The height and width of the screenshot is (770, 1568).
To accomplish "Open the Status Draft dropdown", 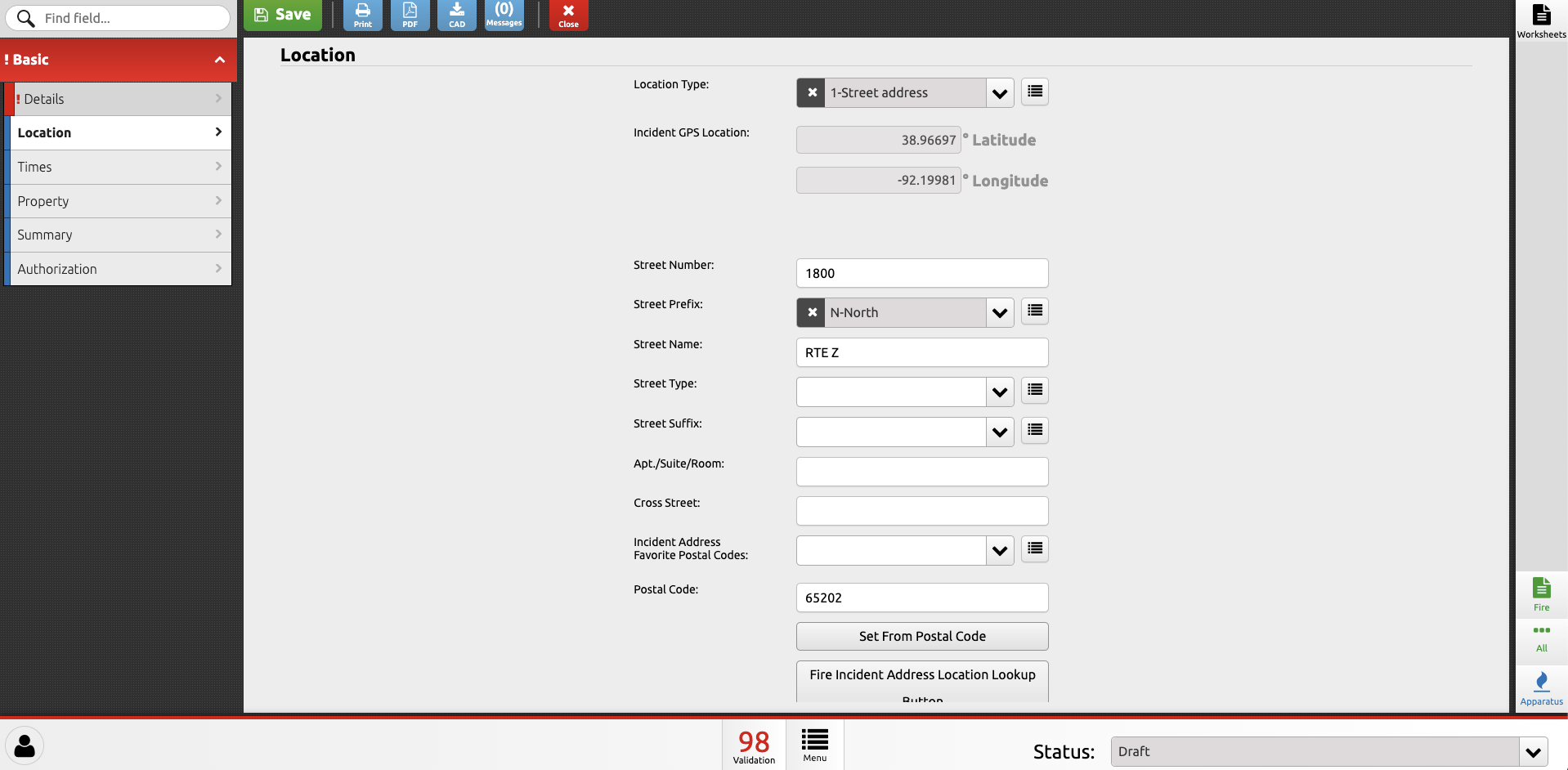I will [x=1533, y=751].
